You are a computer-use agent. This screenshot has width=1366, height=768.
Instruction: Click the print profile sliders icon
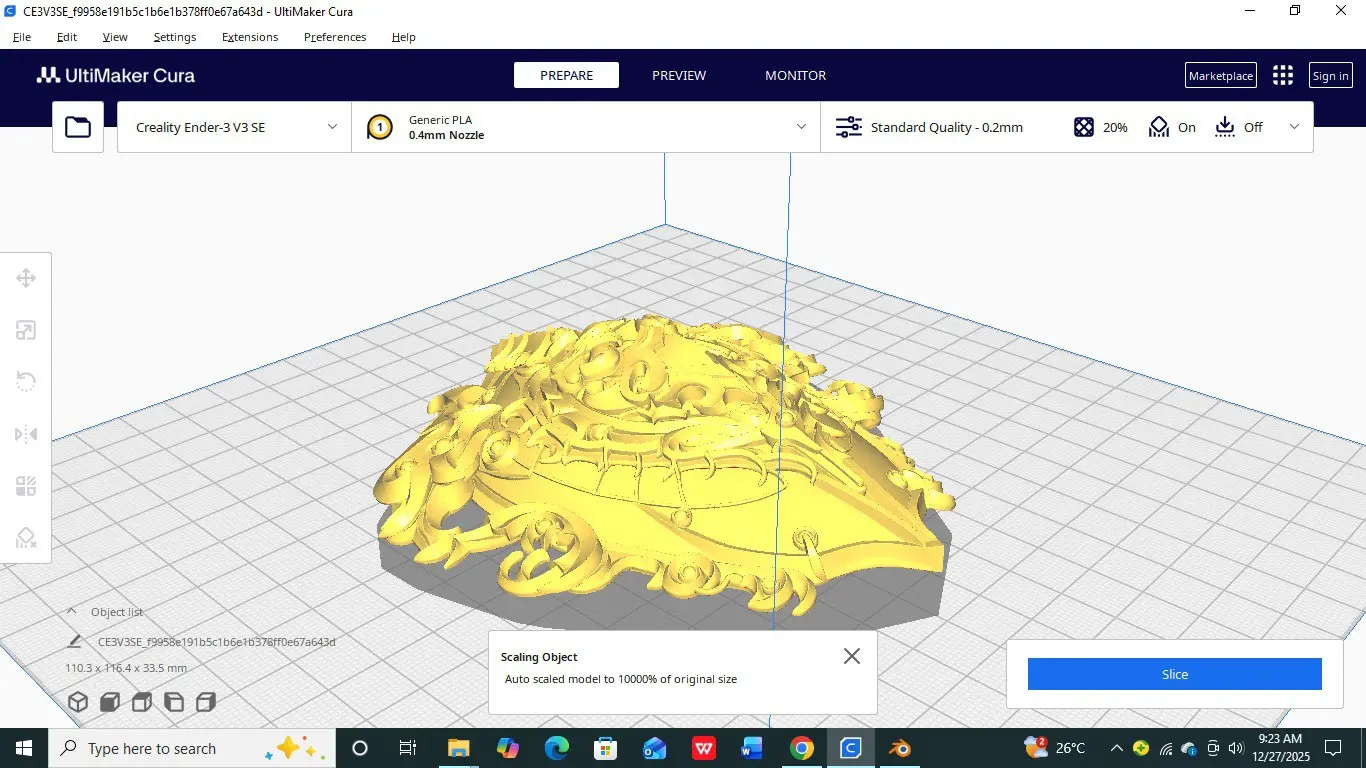[x=848, y=127]
